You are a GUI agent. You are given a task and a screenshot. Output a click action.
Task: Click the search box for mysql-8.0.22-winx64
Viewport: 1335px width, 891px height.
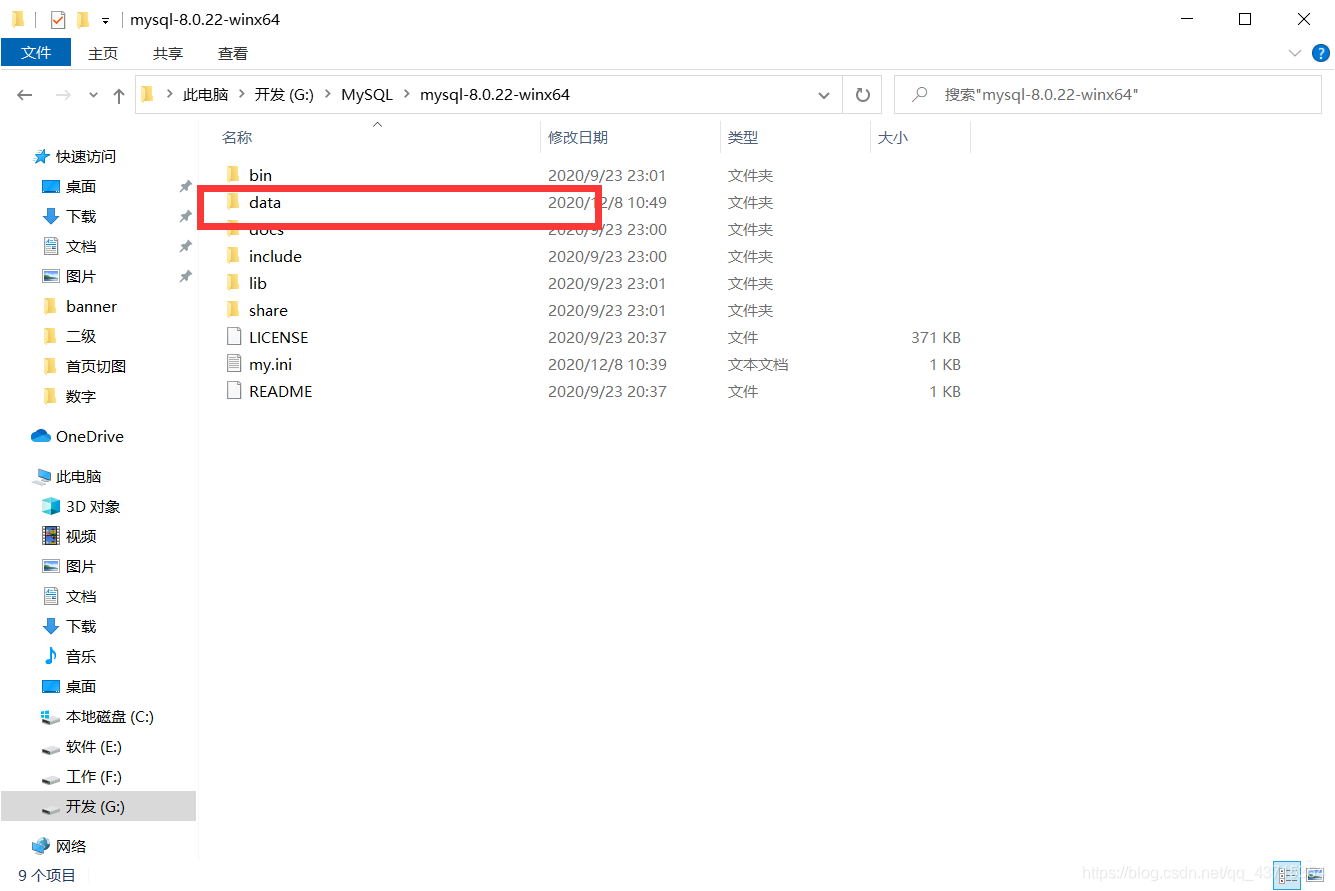tap(1107, 95)
